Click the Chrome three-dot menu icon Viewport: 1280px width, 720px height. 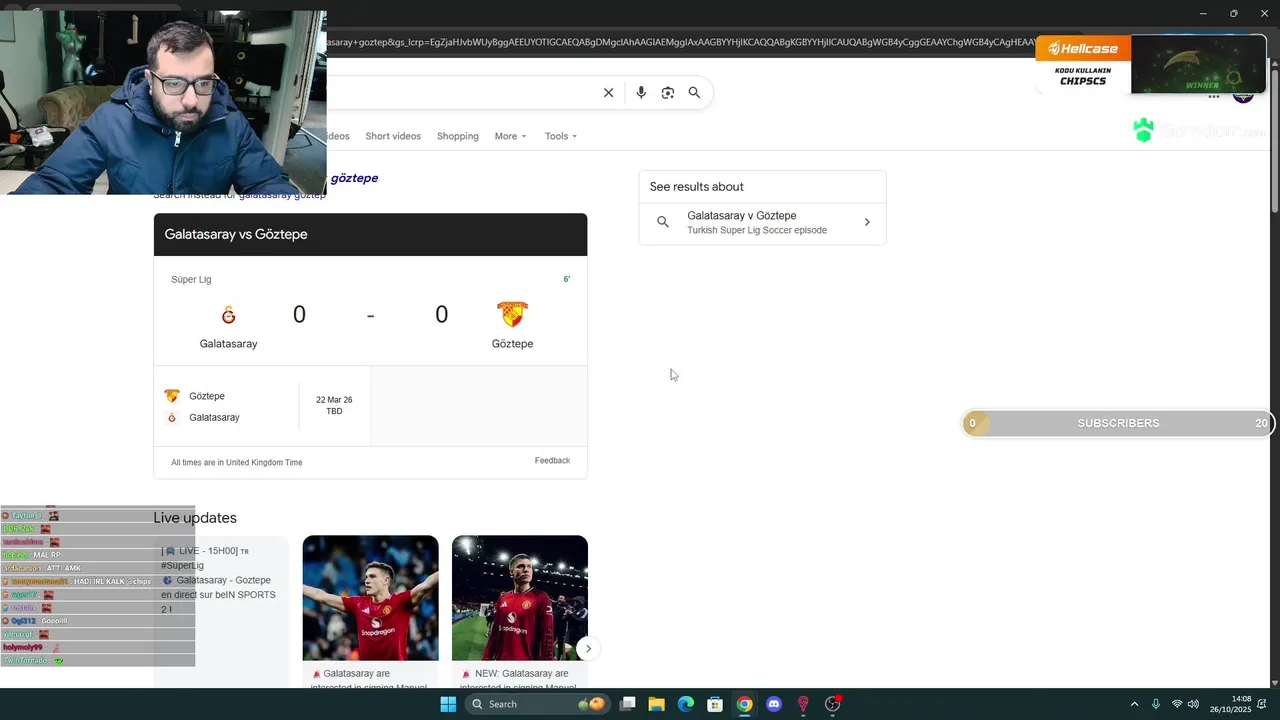1214,96
